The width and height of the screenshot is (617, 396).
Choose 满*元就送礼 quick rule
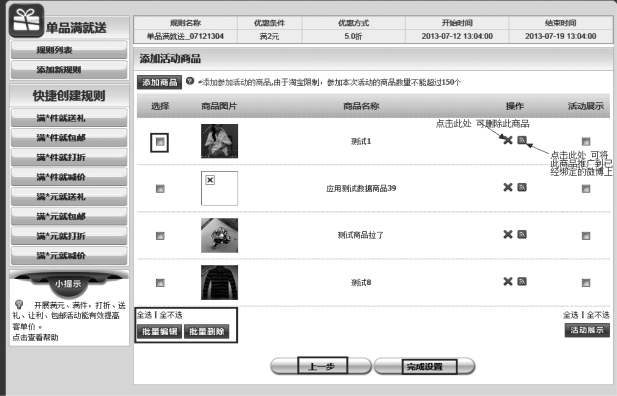click(x=69, y=196)
